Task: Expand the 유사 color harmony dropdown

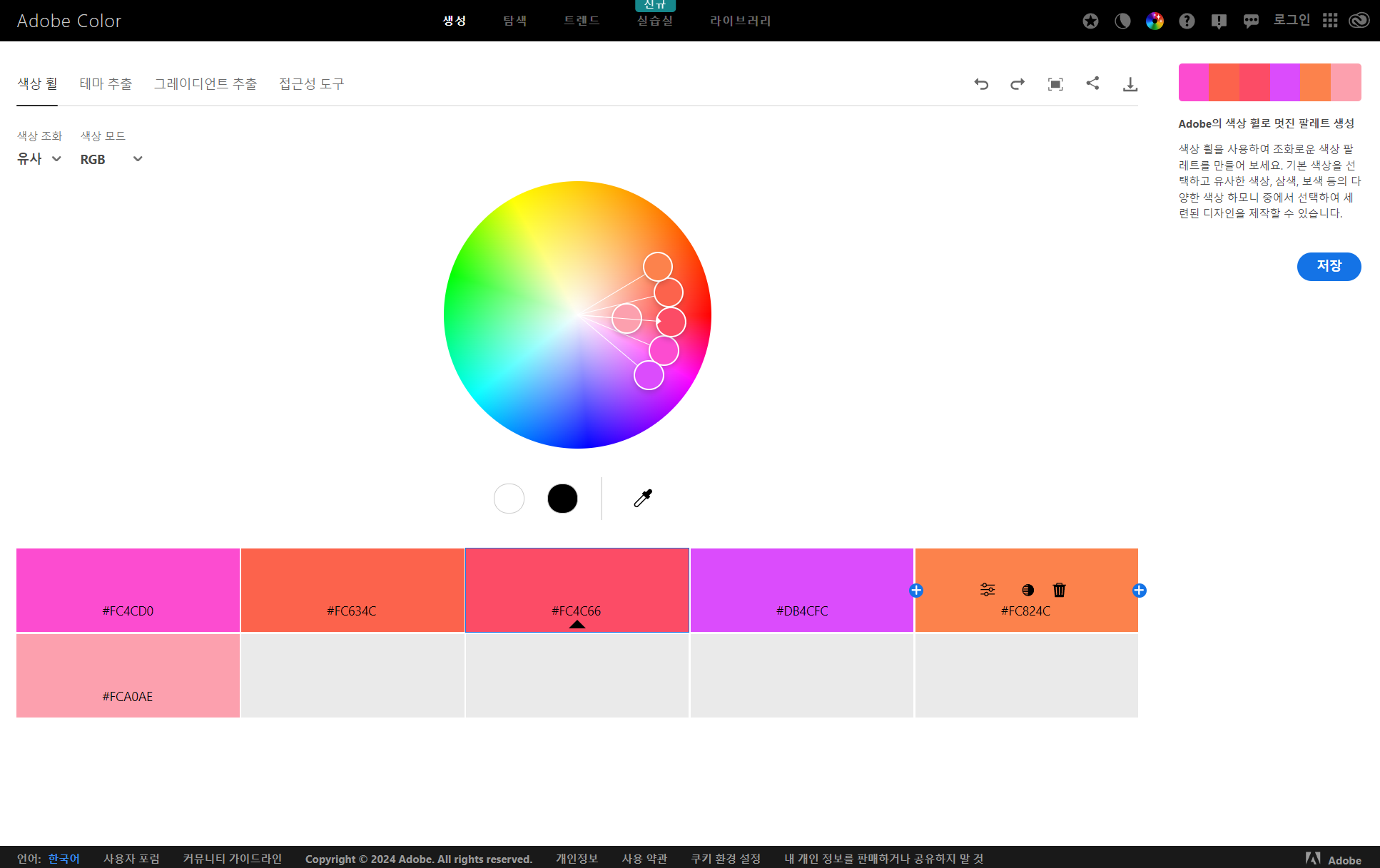Action: [39, 159]
